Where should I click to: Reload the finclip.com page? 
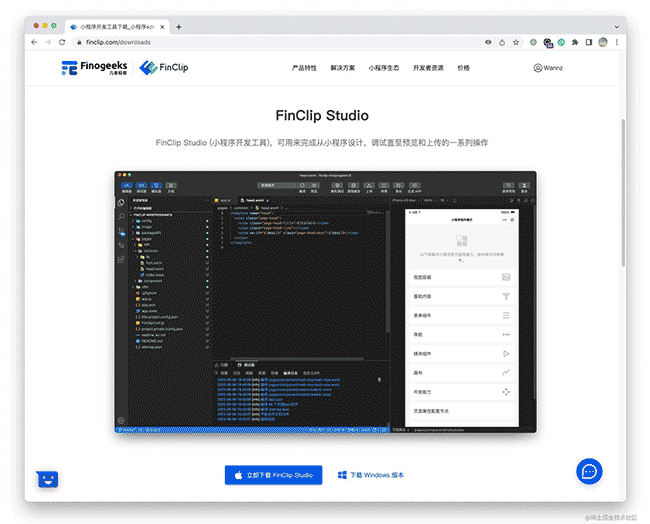click(62, 42)
